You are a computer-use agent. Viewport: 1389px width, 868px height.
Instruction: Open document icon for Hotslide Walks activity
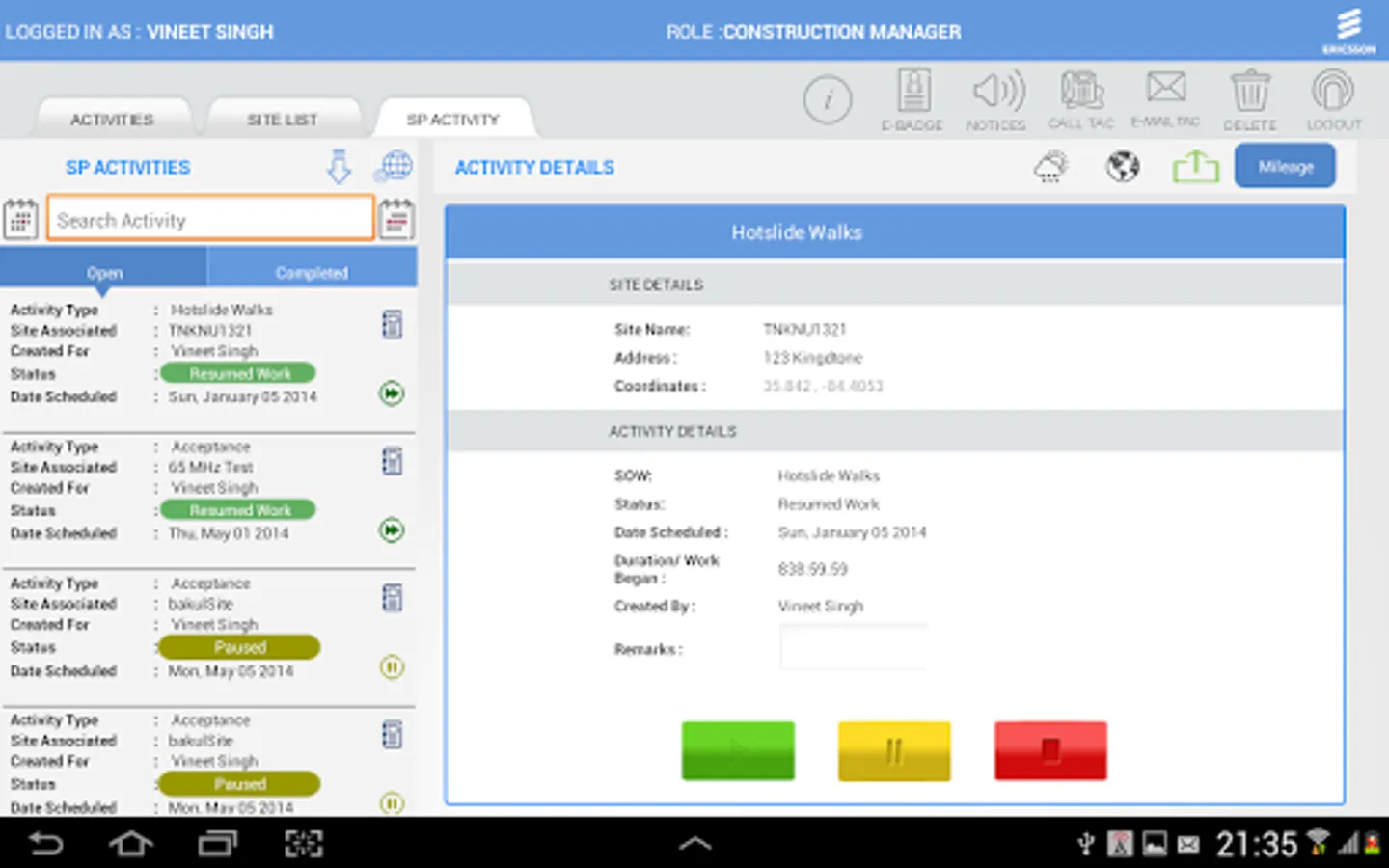click(392, 324)
